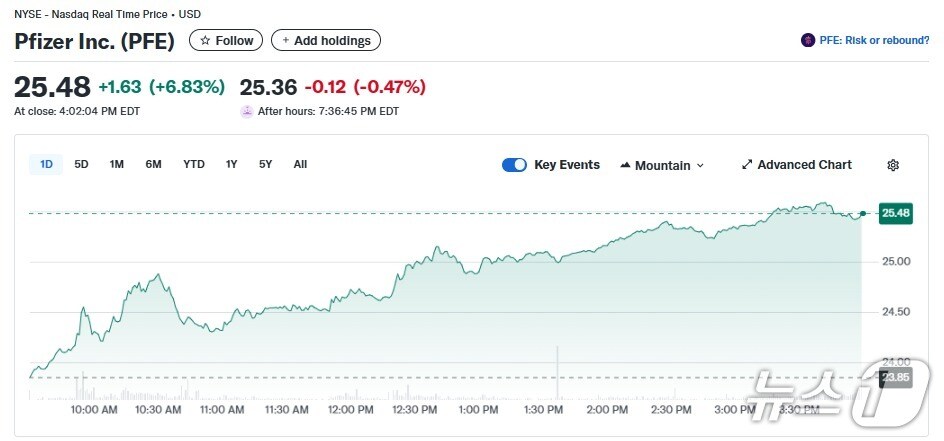Screen dimensions: 944x441
Task: Toggle Key Events switch off
Action: [x=514, y=165]
